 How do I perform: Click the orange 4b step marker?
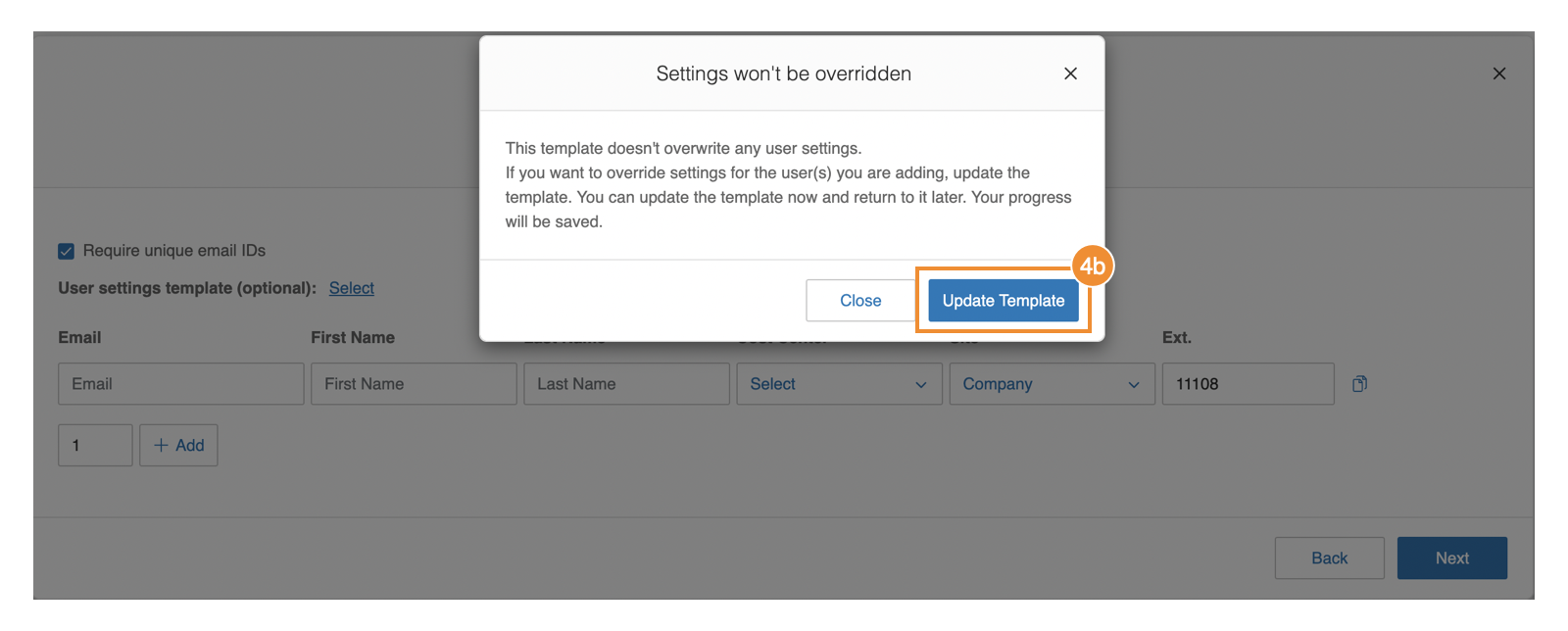tap(1094, 266)
